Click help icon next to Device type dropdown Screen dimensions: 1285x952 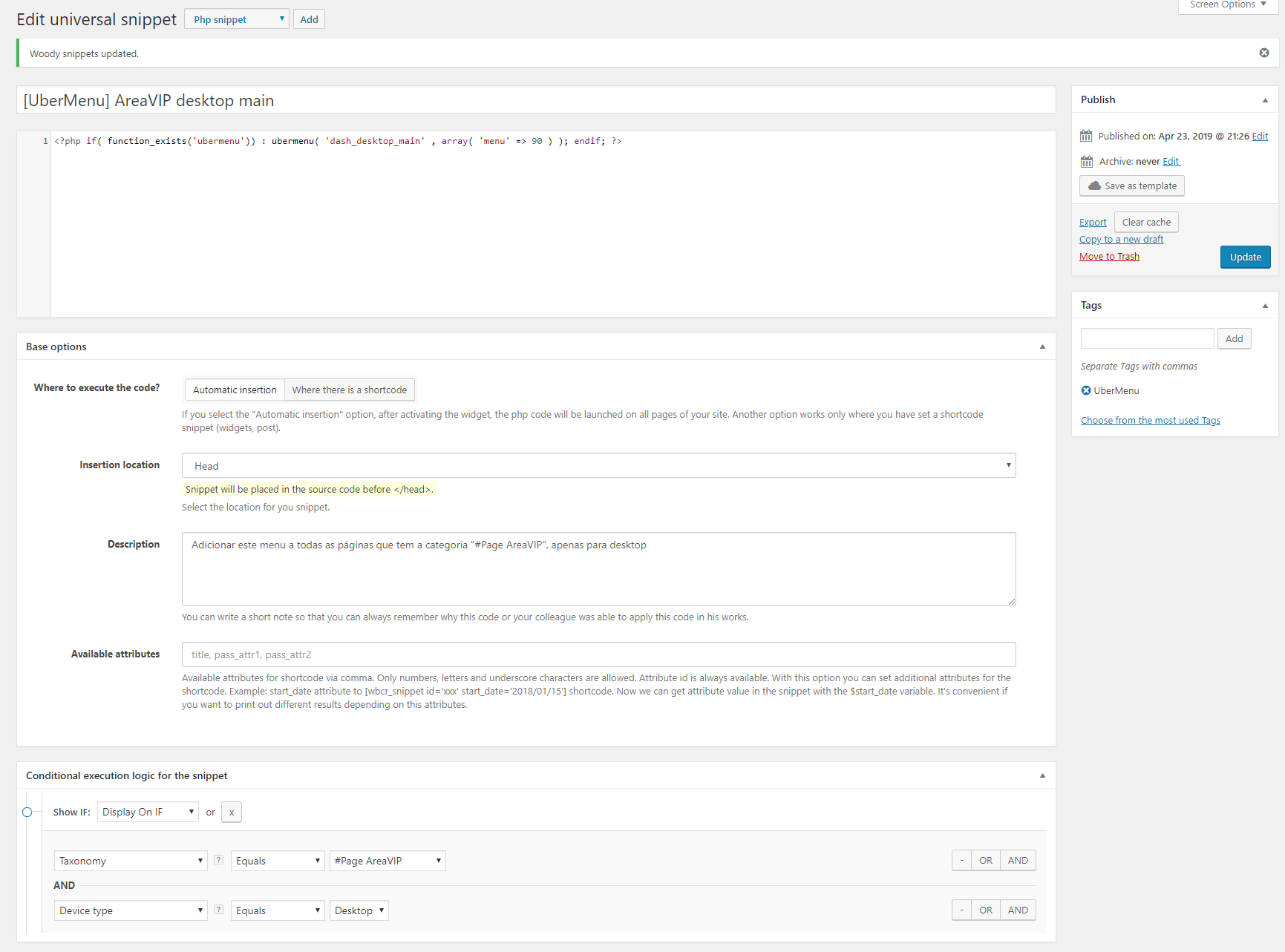click(x=218, y=910)
